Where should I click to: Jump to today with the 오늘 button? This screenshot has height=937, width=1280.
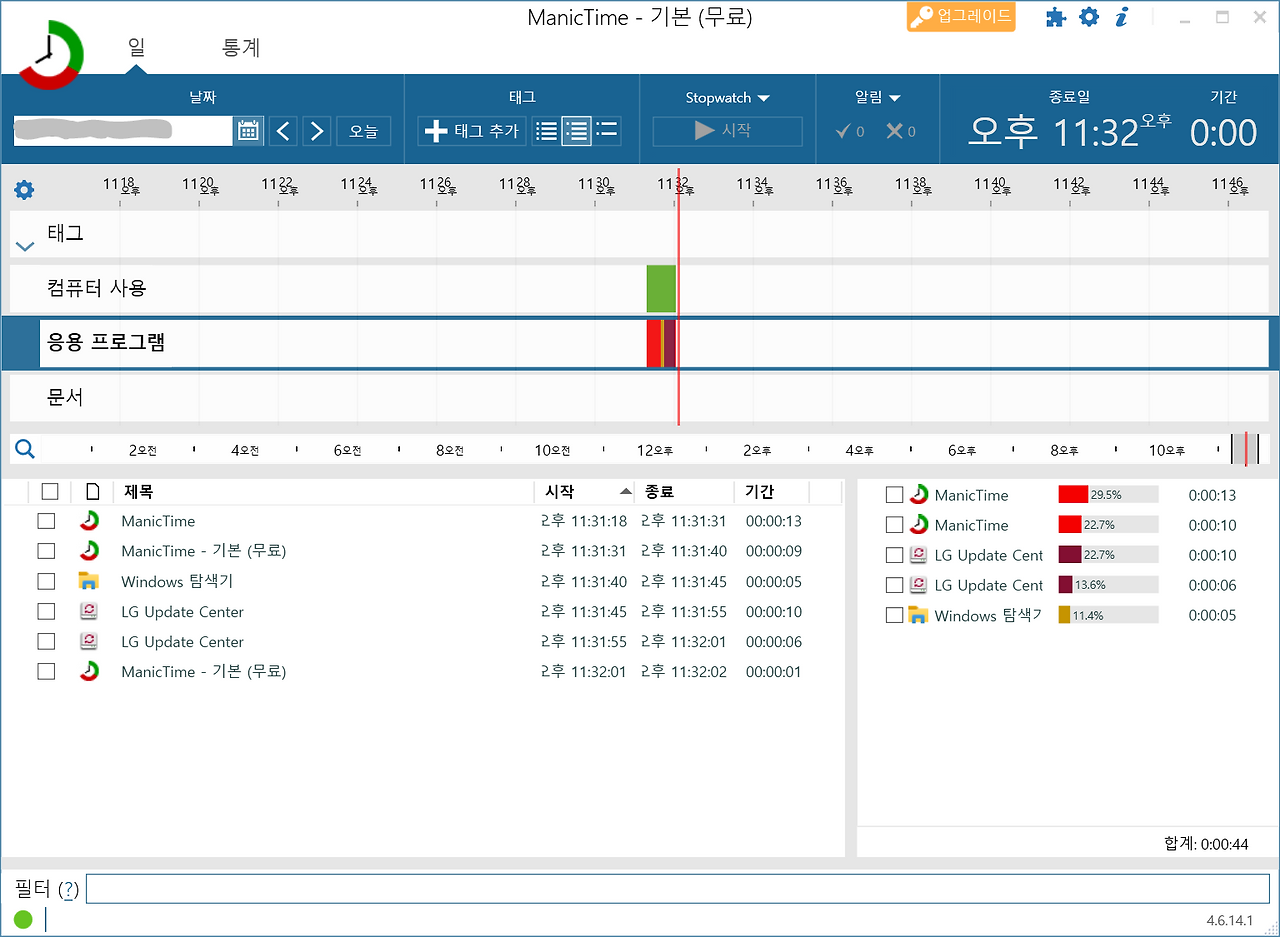coord(364,131)
